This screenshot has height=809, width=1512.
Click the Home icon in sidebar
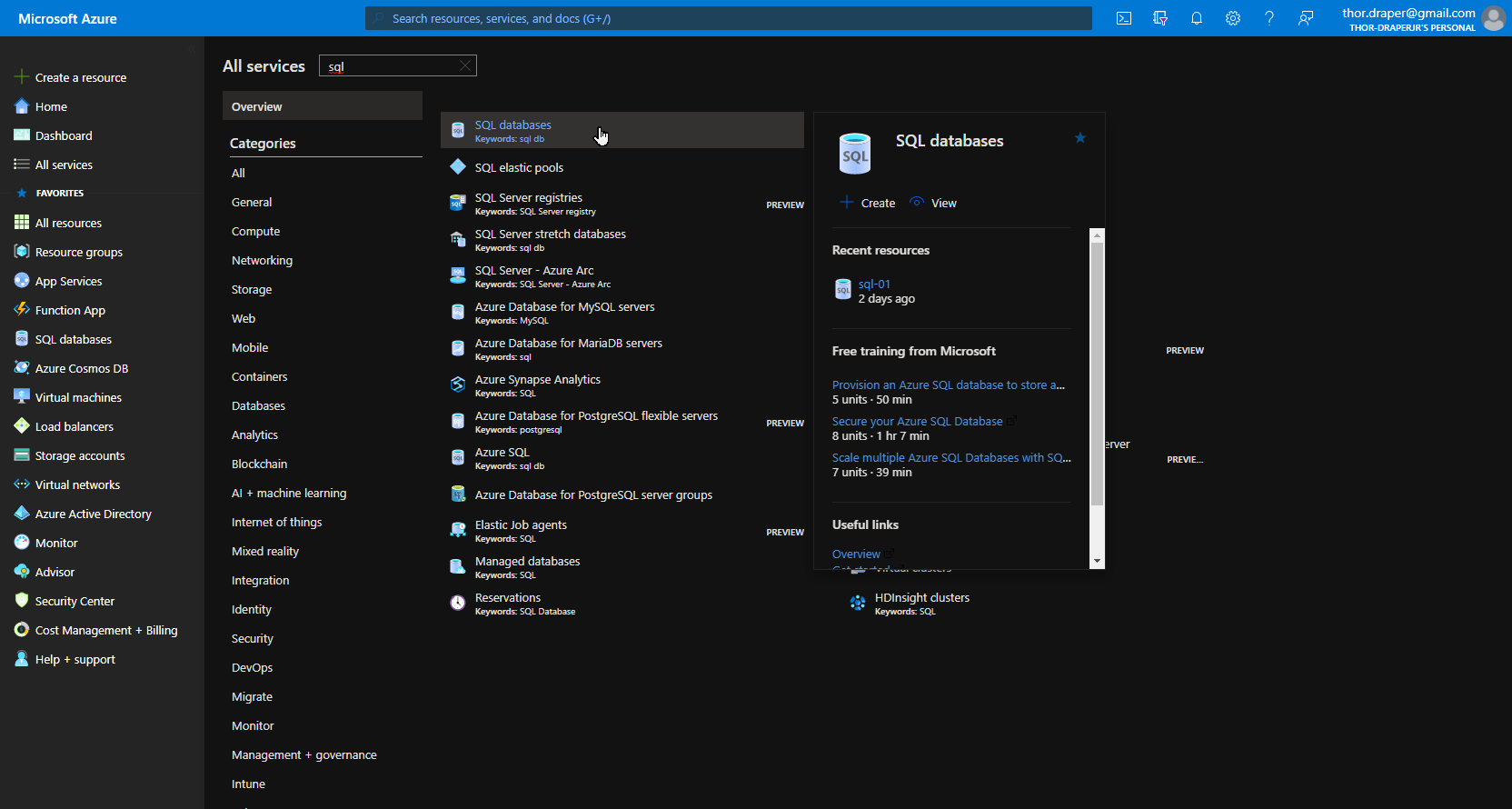coord(22,106)
